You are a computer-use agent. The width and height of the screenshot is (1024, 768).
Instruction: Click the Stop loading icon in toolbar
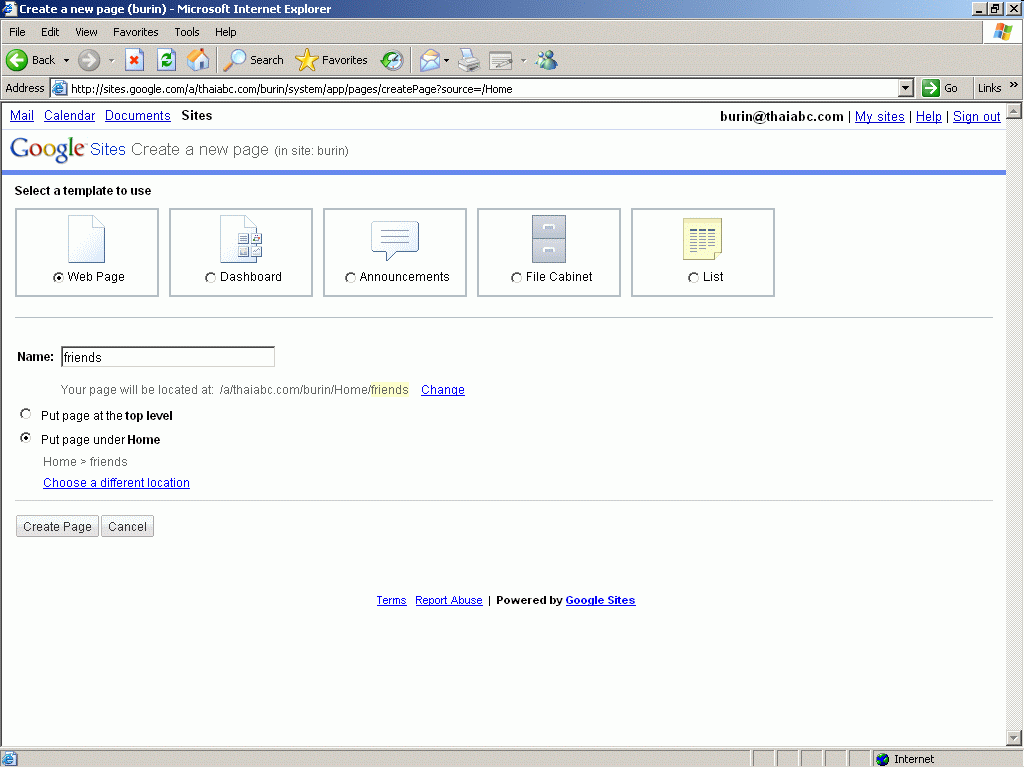pyautogui.click(x=134, y=60)
